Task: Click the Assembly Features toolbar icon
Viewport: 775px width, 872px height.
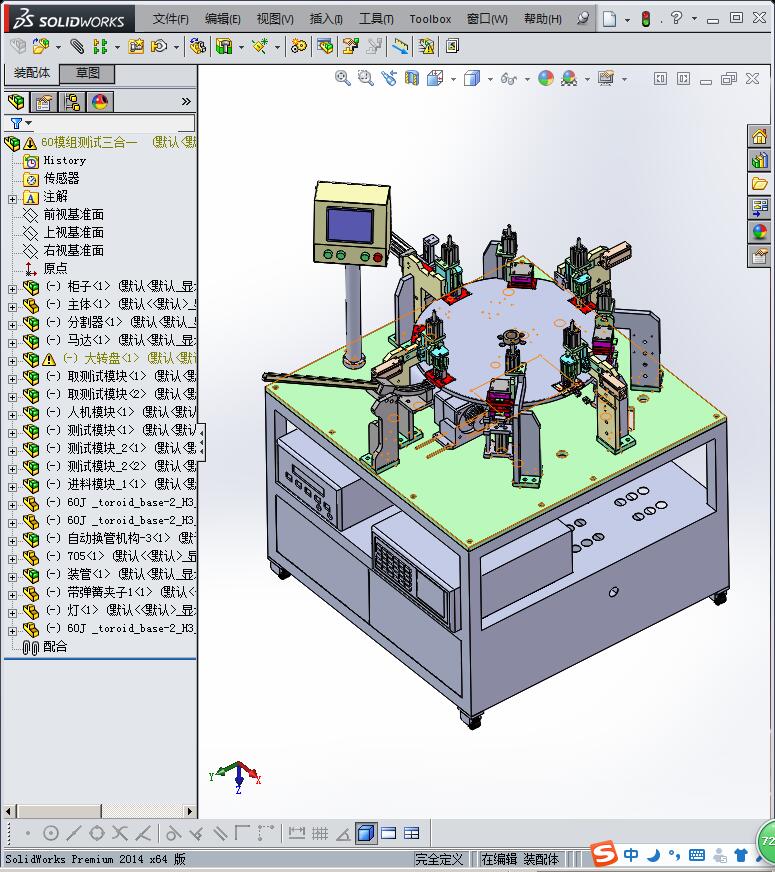Action: coord(224,46)
